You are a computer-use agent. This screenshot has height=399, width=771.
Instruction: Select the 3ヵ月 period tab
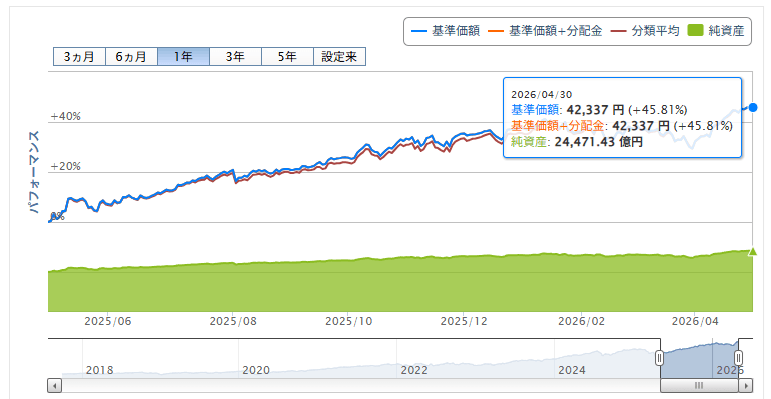(79, 57)
